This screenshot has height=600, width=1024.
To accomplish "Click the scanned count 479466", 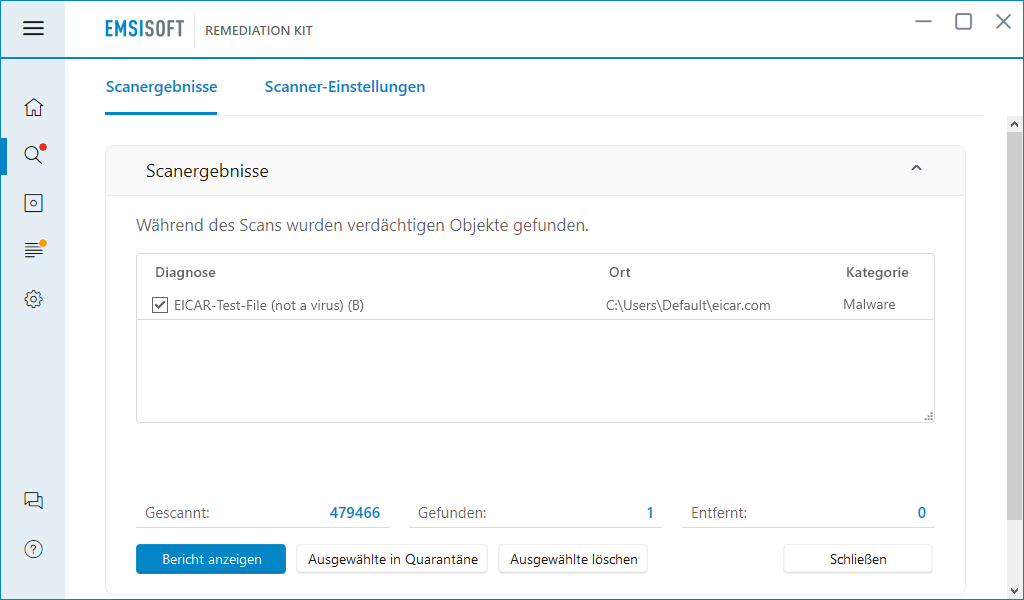I will pyautogui.click(x=355, y=513).
